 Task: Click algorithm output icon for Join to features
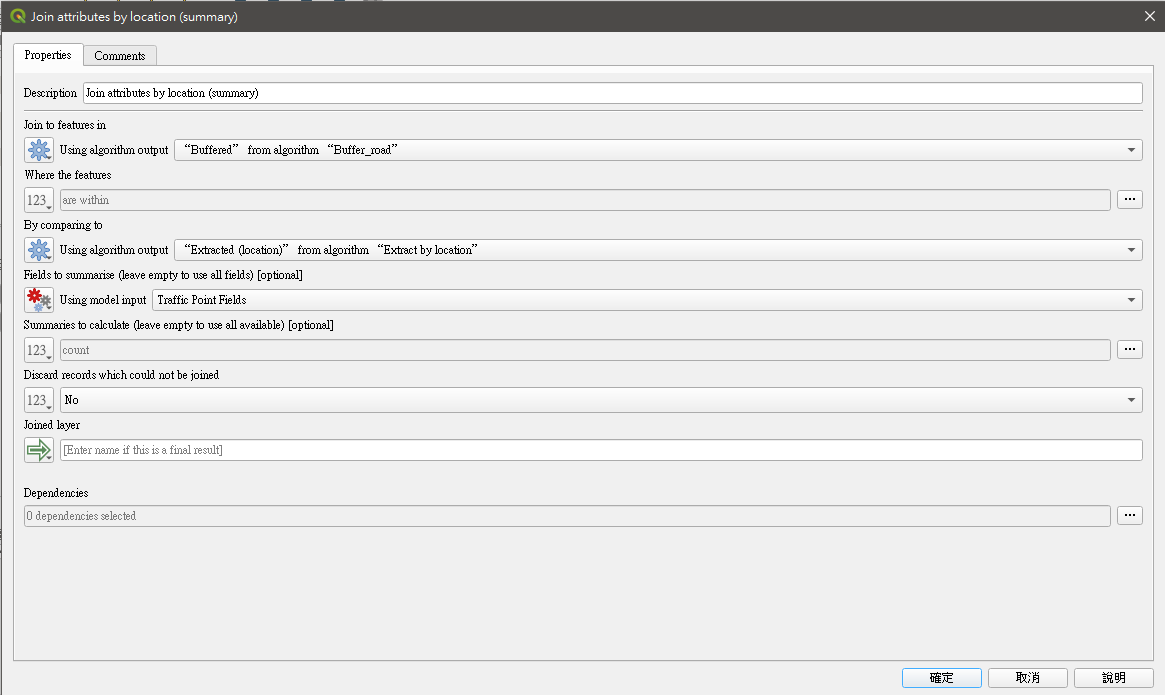point(39,150)
